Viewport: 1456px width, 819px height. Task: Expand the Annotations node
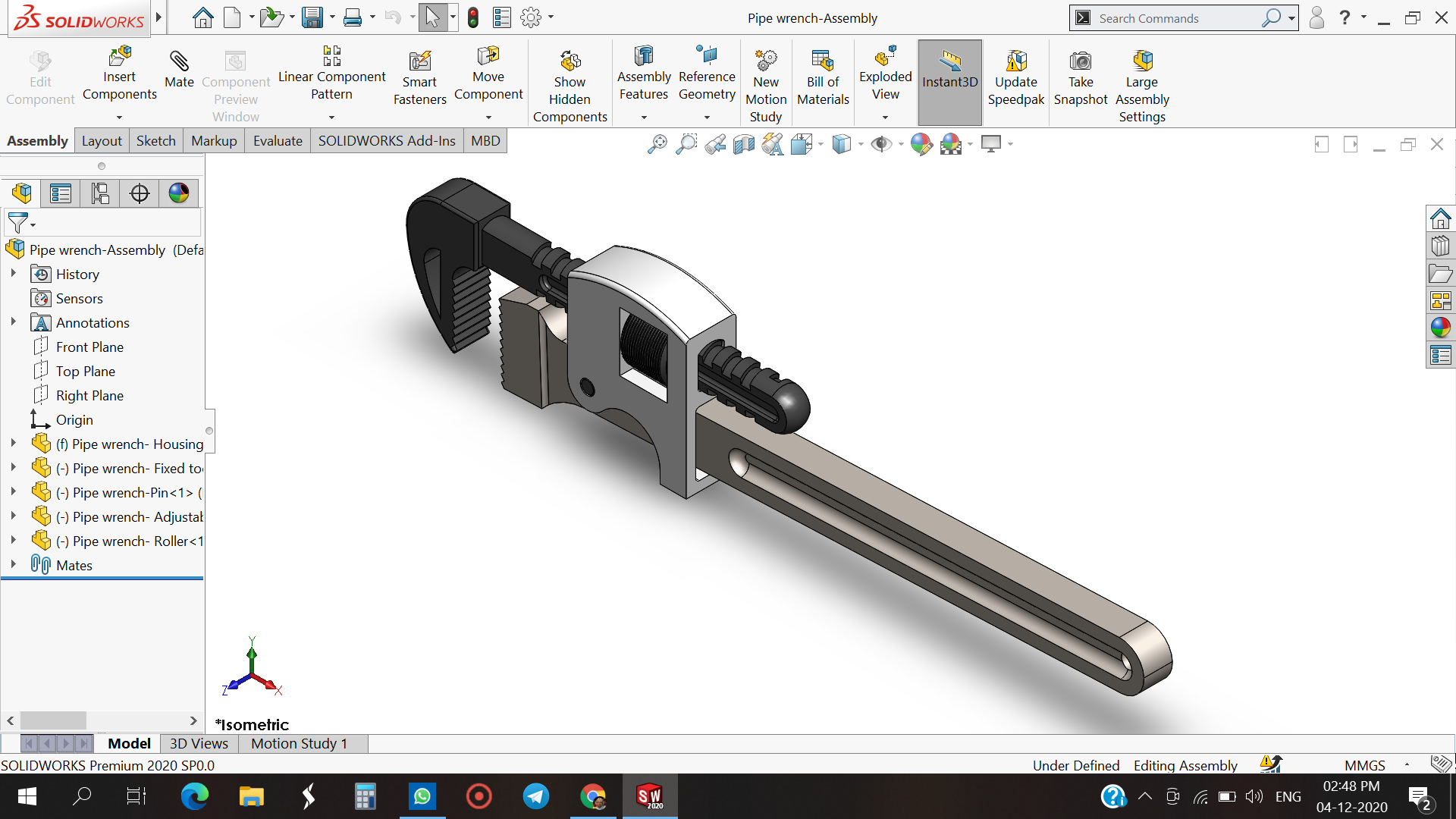click(13, 322)
